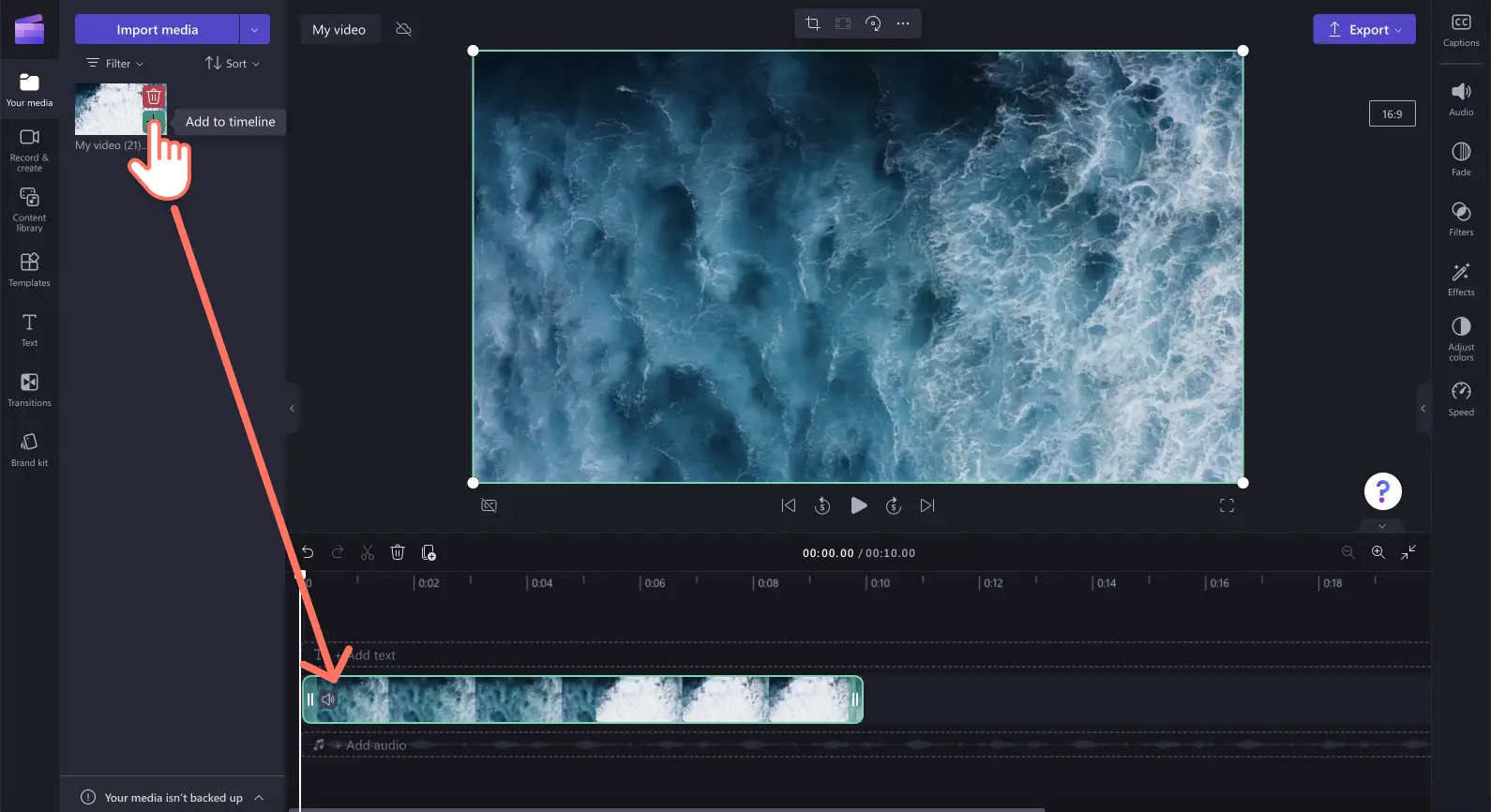Click clip's right trim handle
Image resolution: width=1491 pixels, height=812 pixels.
pos(855,699)
